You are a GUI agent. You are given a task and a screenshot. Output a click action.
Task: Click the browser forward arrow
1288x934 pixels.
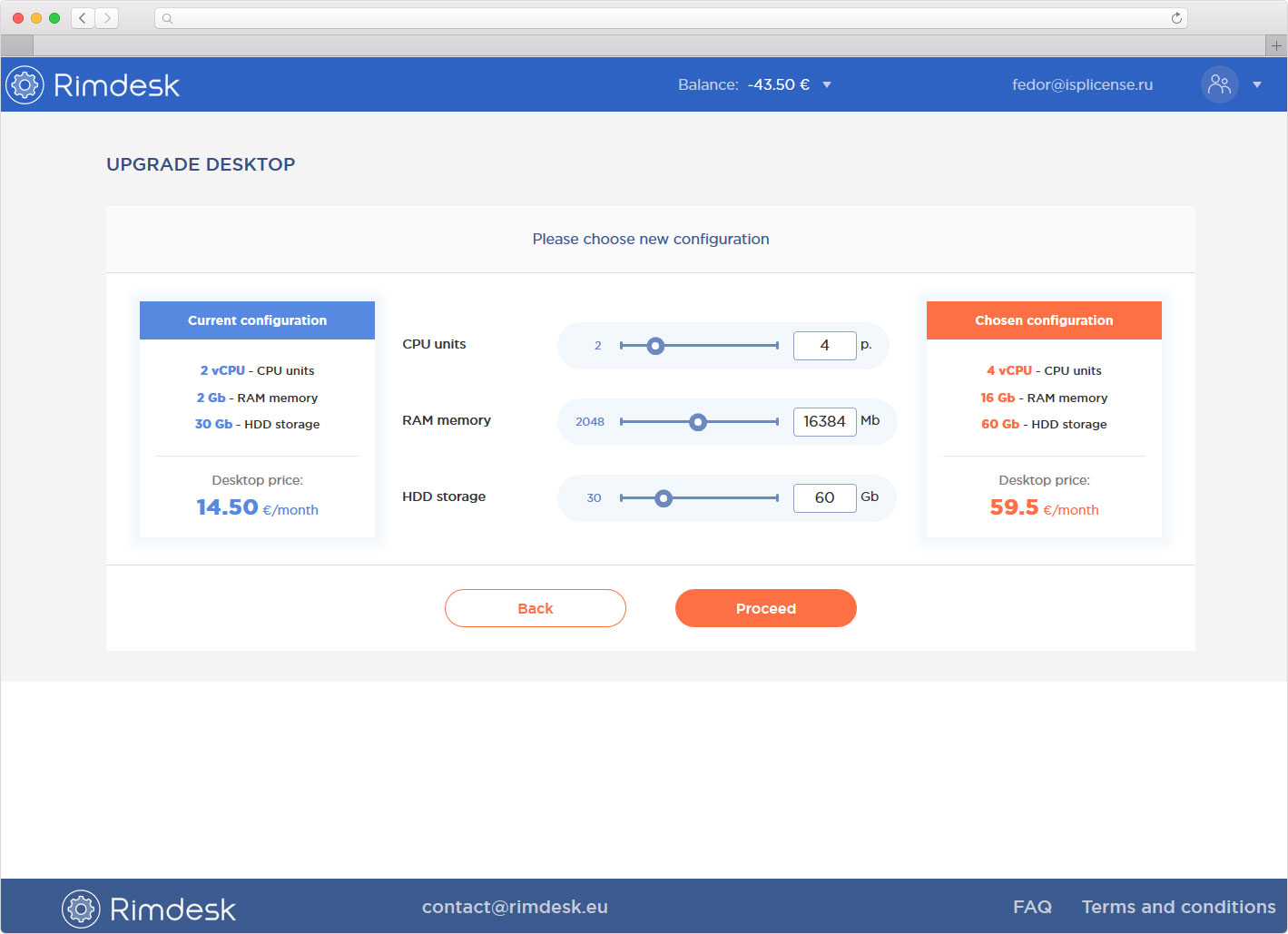(107, 18)
